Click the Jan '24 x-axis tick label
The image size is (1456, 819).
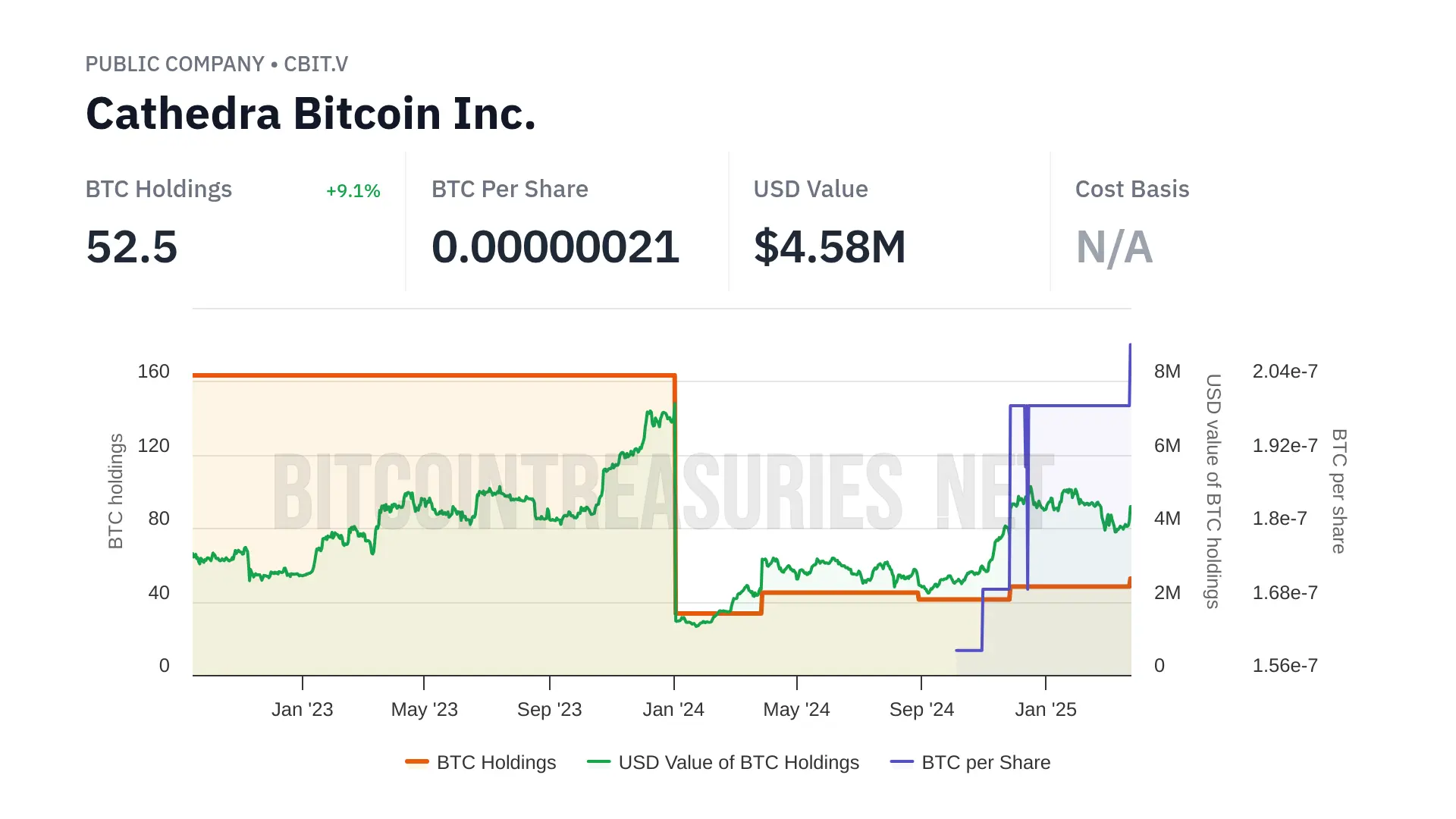673,710
